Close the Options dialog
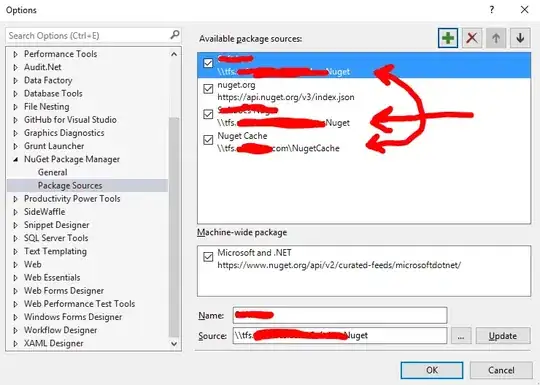This screenshot has height=385, width=540. tap(525, 10)
